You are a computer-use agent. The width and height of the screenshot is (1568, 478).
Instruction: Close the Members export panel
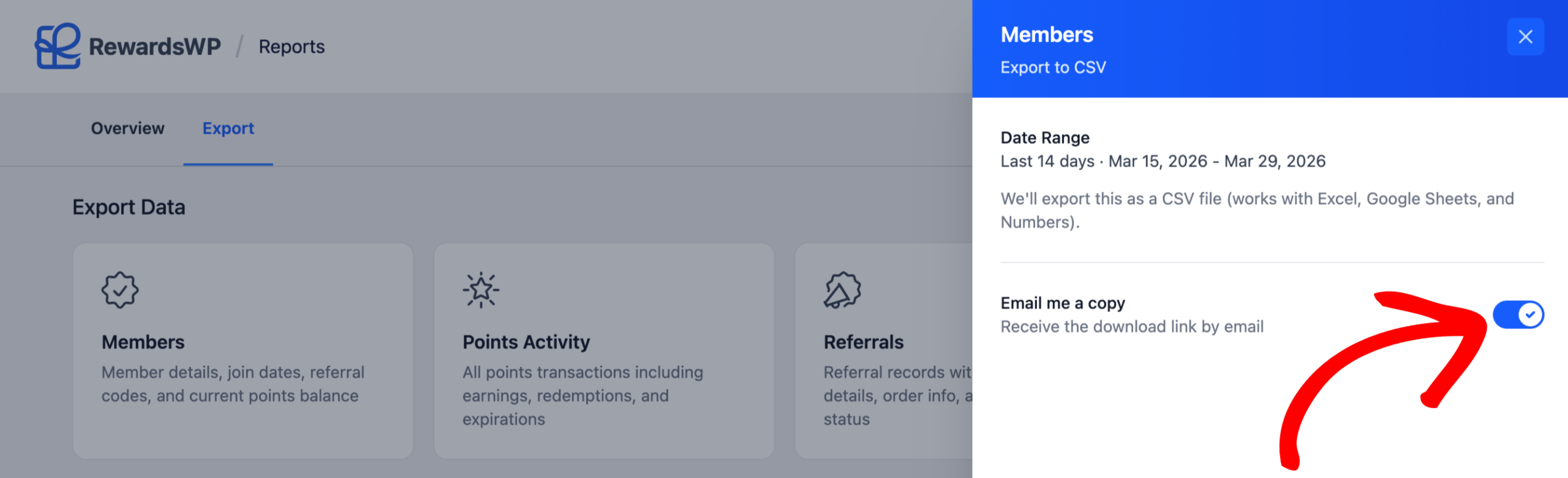(x=1525, y=37)
